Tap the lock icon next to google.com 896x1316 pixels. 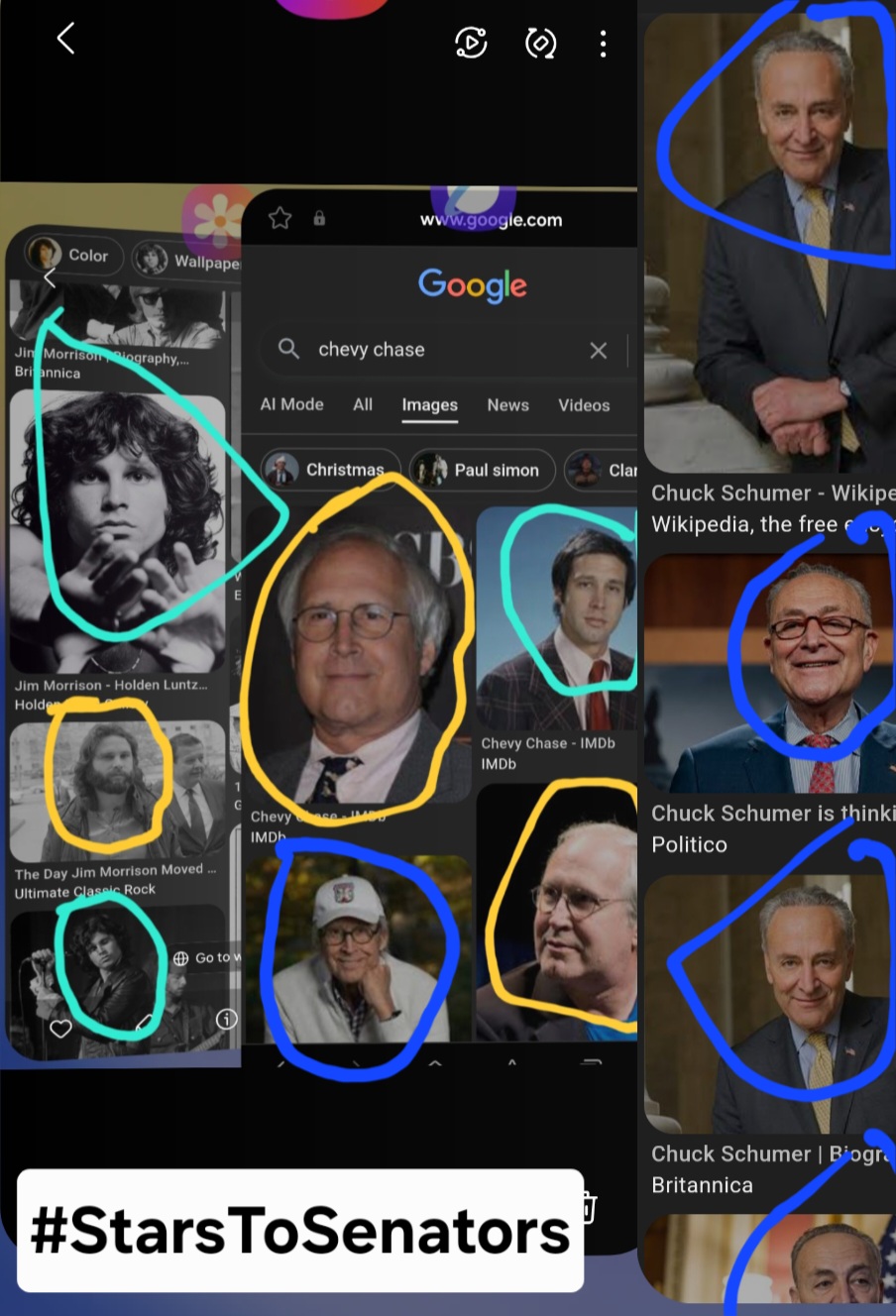tap(319, 218)
